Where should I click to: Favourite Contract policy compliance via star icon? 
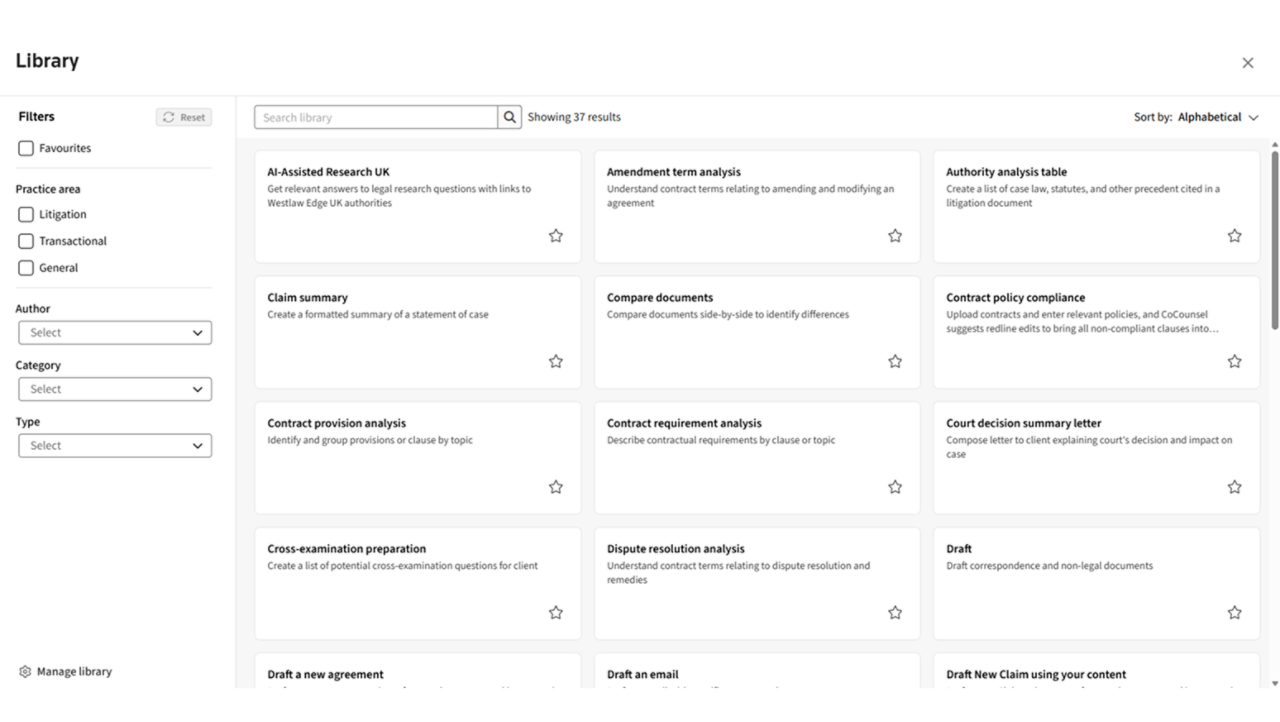coord(1234,361)
